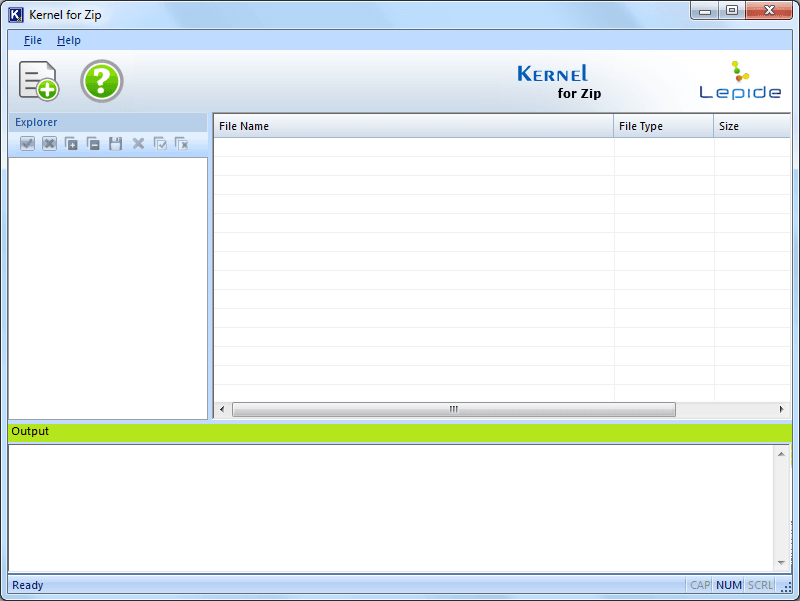This screenshot has height=601, width=800.
Task: Click the check all stacked-pages icon in Explorer toolbar
Action: (x=160, y=144)
